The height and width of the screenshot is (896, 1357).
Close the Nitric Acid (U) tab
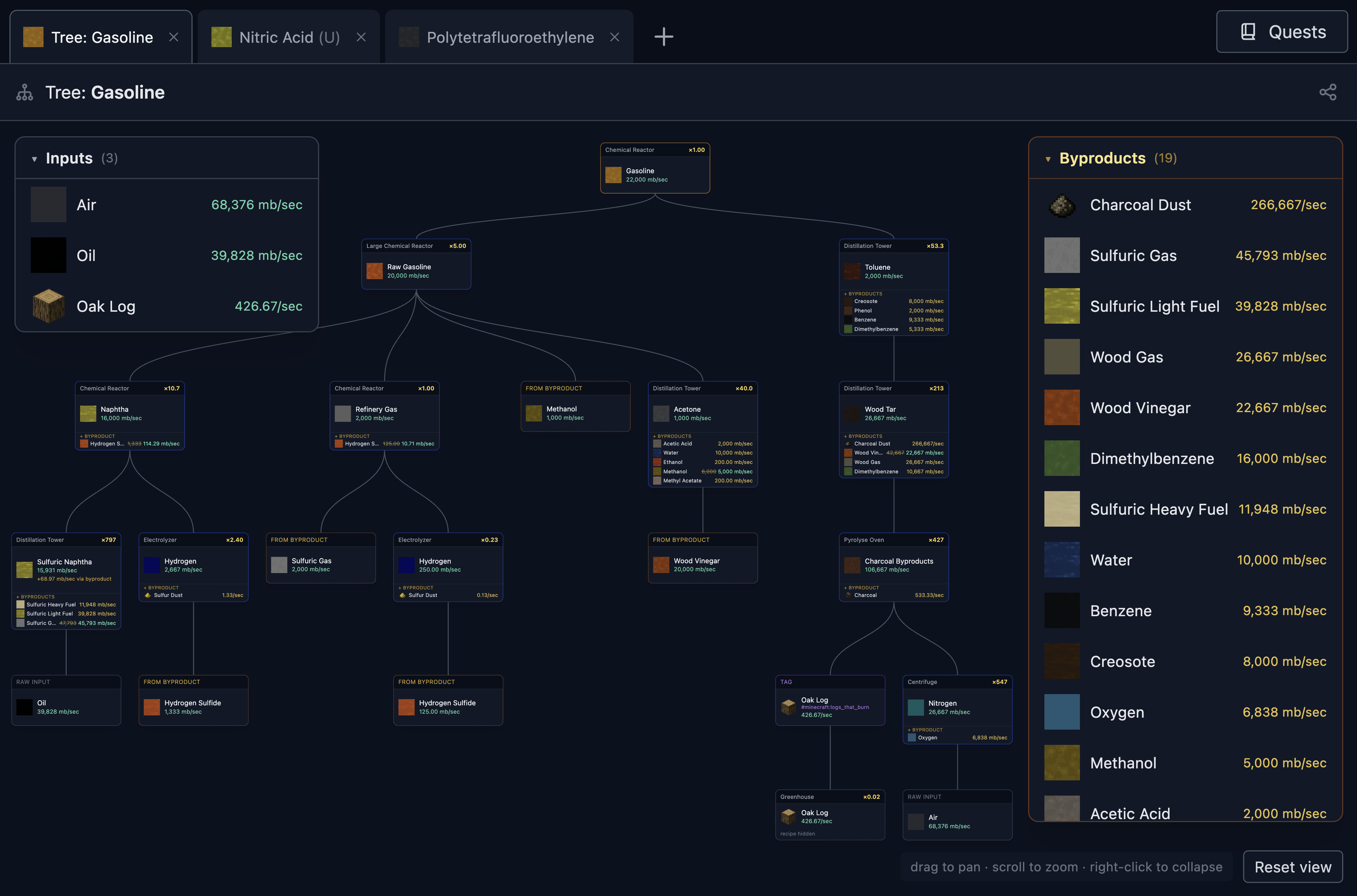pos(361,37)
